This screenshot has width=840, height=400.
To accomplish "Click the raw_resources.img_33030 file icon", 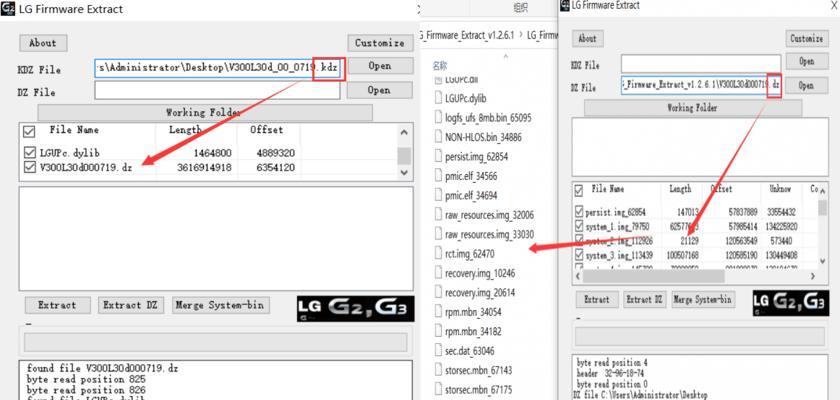I will [438, 234].
